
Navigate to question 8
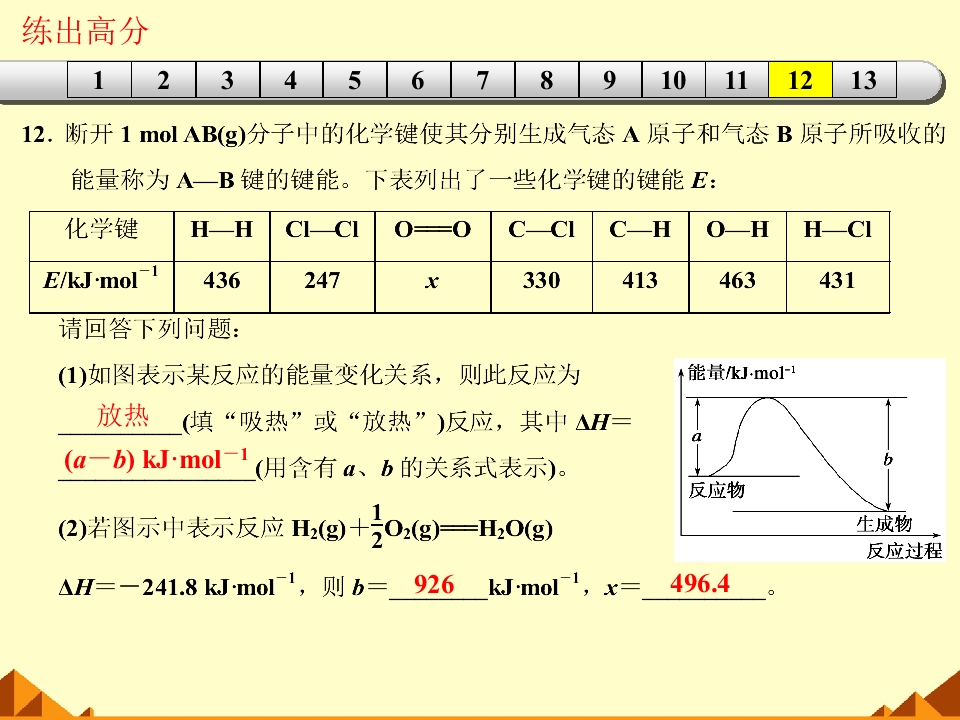547,80
